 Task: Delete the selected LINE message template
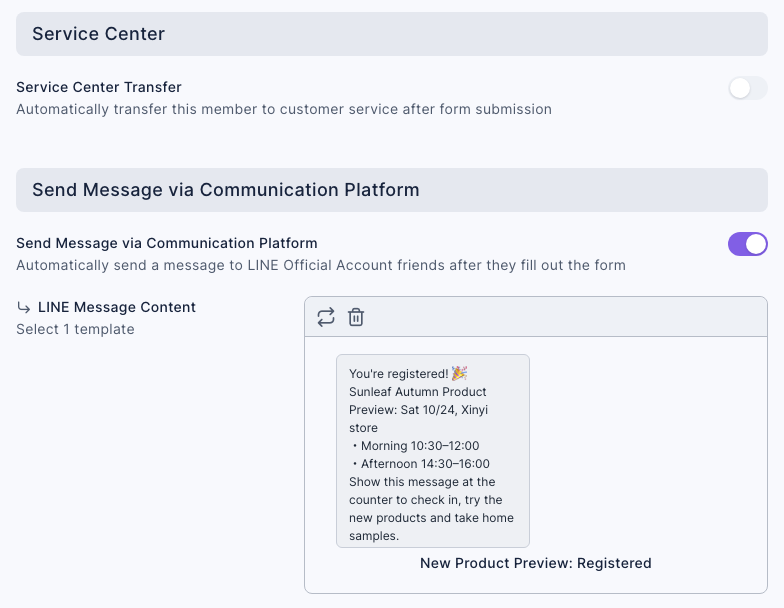click(x=356, y=317)
